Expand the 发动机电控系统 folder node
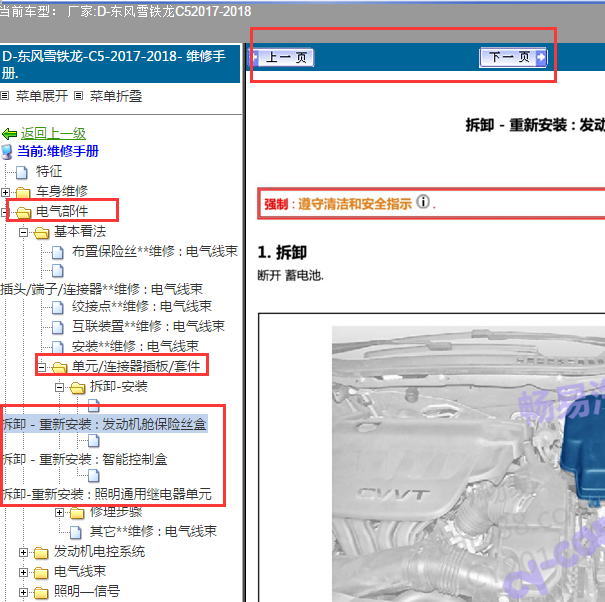The image size is (605, 602). point(23,553)
